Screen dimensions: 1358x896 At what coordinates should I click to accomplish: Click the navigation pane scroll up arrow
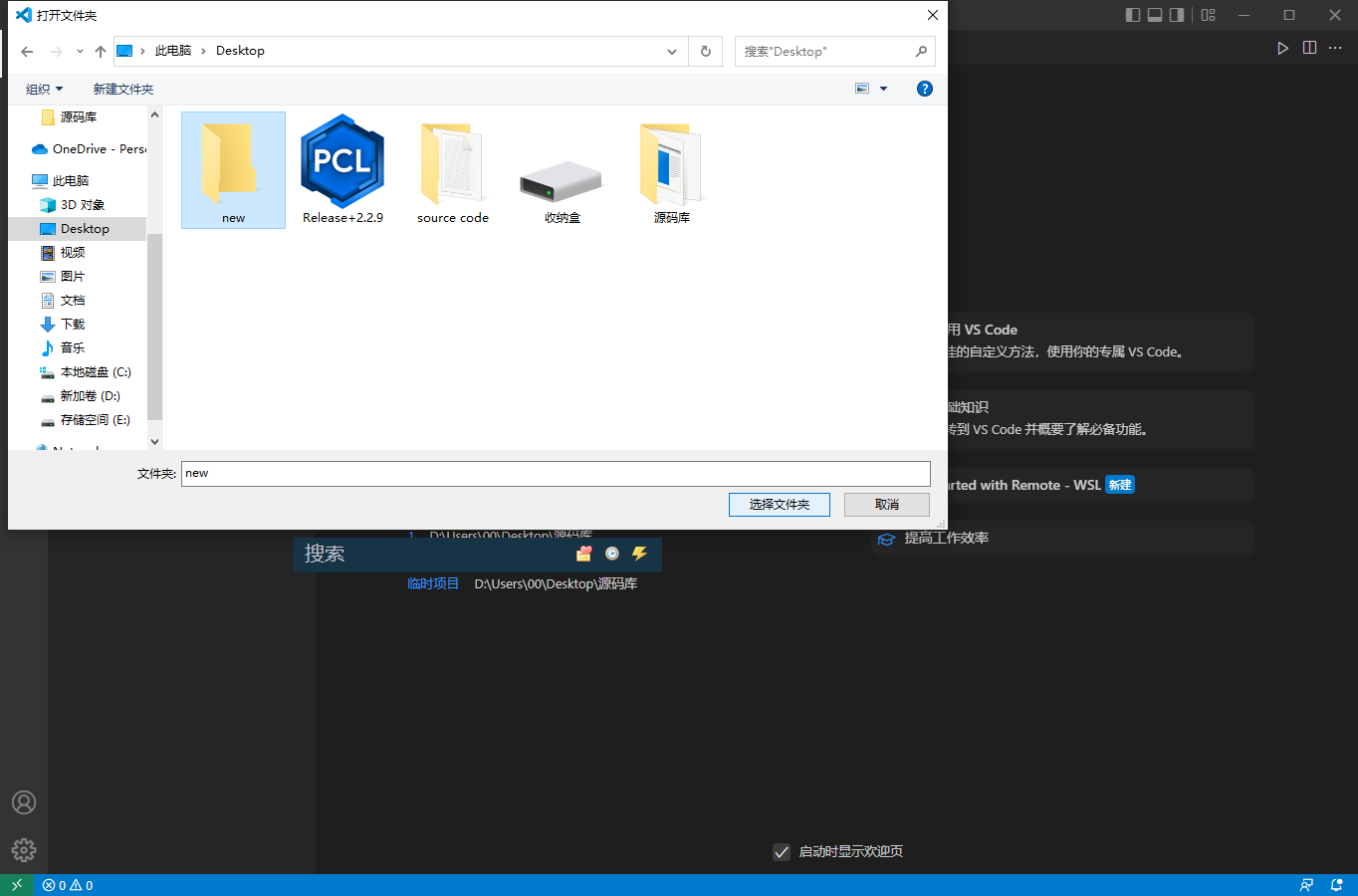(154, 115)
